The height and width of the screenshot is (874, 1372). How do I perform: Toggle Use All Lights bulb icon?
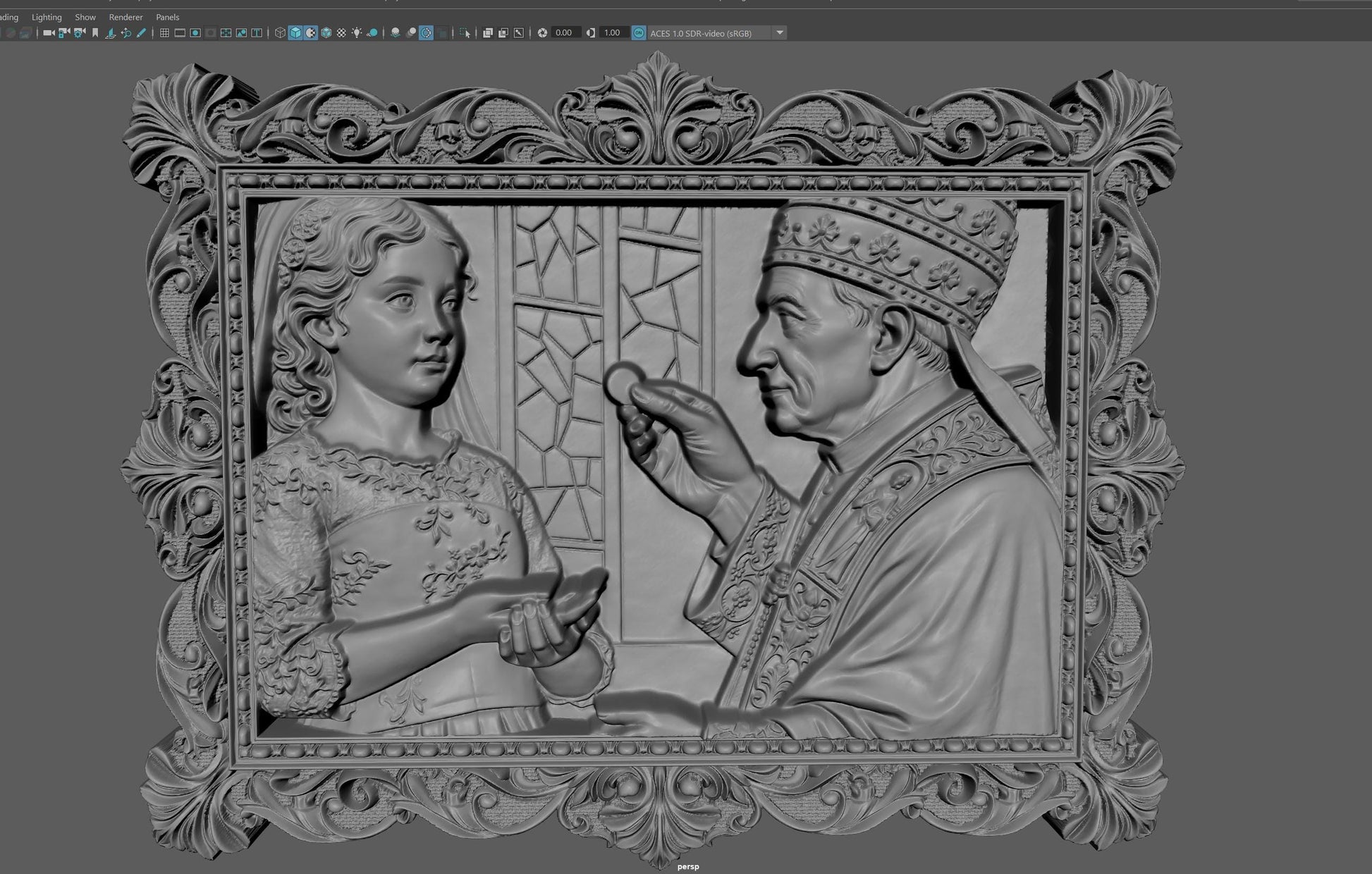click(357, 32)
